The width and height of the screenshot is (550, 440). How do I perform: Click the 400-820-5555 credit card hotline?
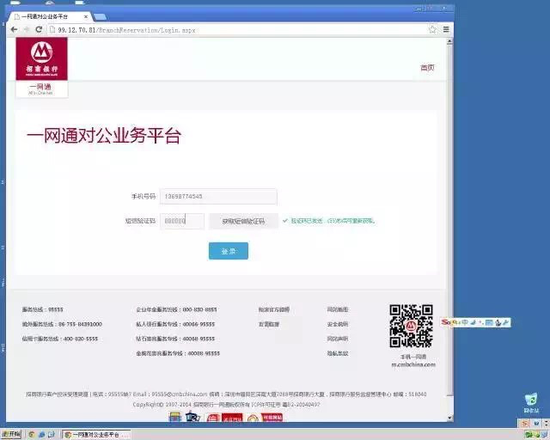click(60, 339)
